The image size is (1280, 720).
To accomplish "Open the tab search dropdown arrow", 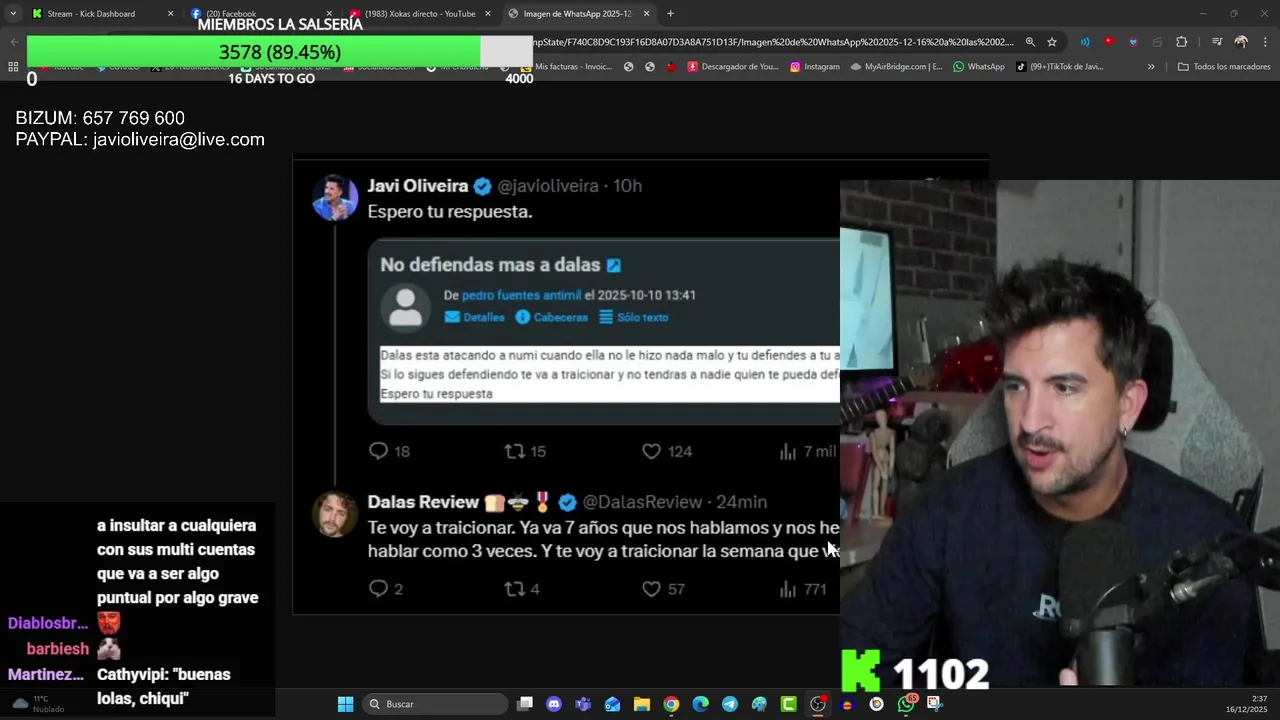I will pos(13,14).
